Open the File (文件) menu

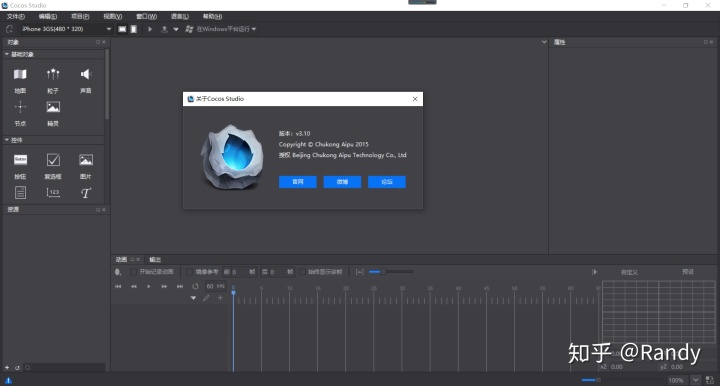(16, 16)
